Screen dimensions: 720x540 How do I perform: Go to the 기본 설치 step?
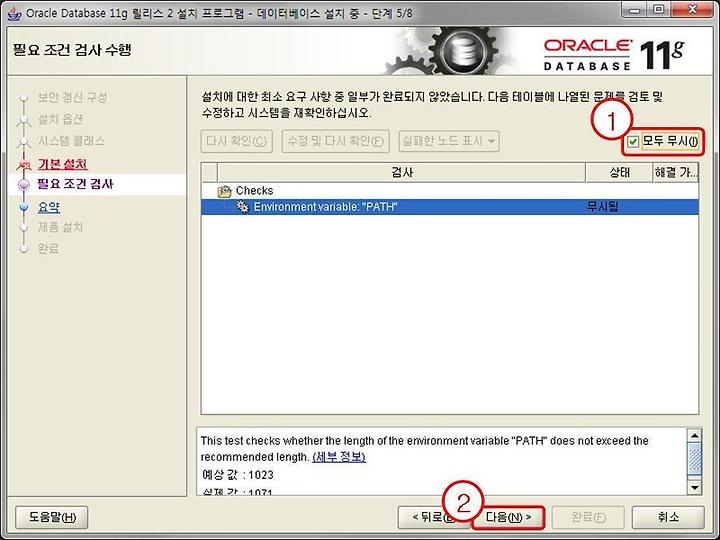click(x=62, y=164)
